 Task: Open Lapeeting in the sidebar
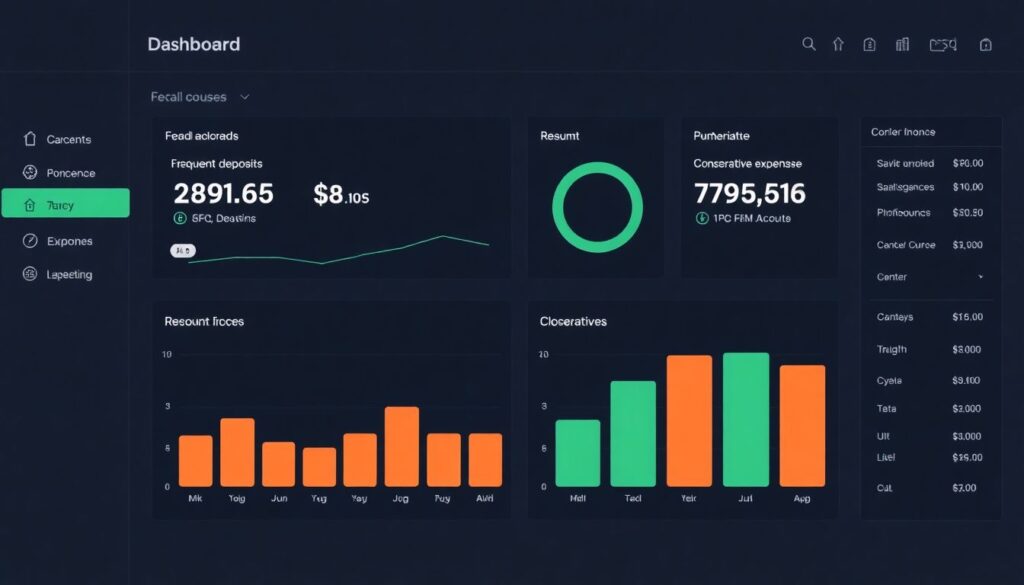(68, 274)
